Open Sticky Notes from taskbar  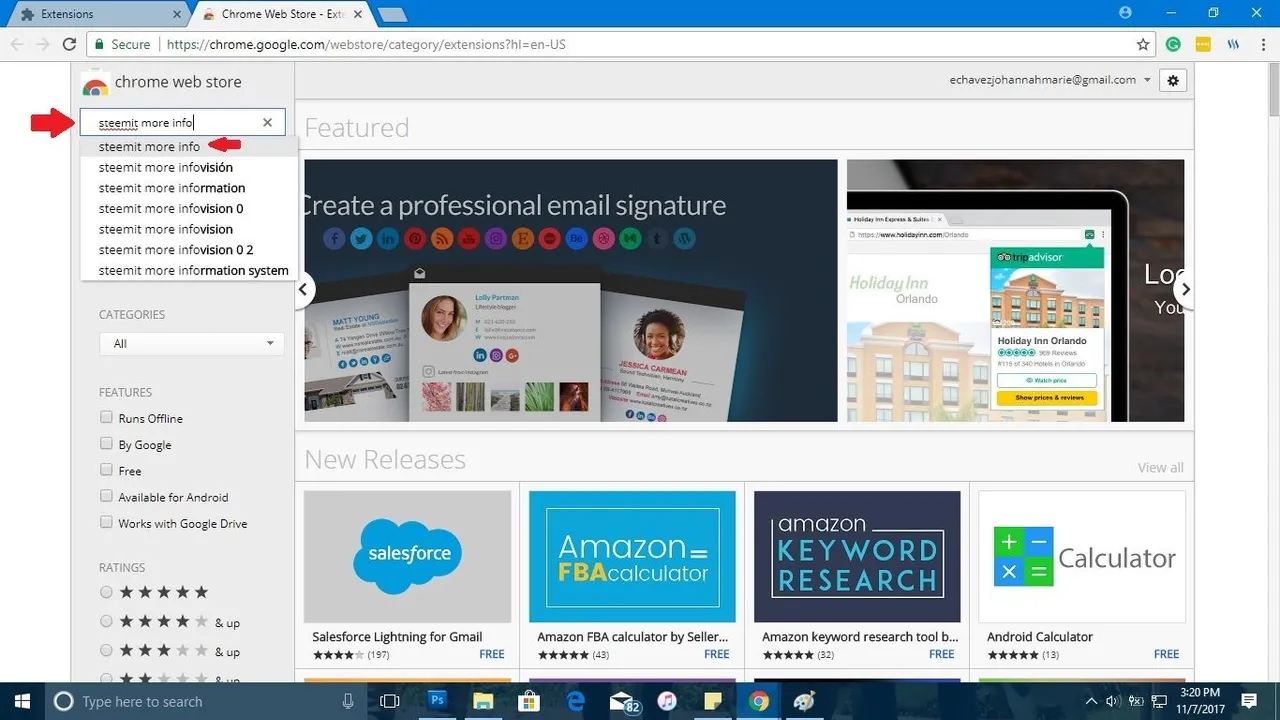(x=713, y=701)
